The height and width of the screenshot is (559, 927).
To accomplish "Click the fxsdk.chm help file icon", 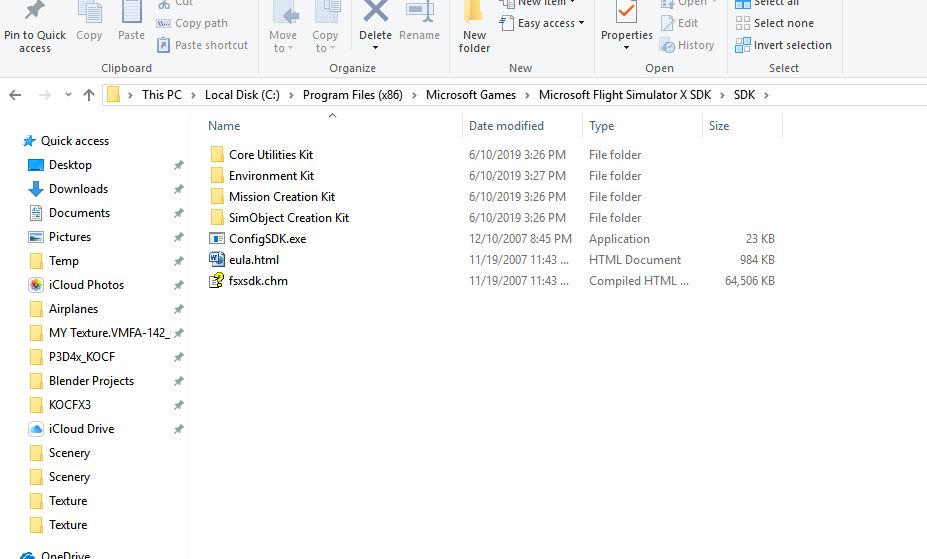I will click(217, 280).
